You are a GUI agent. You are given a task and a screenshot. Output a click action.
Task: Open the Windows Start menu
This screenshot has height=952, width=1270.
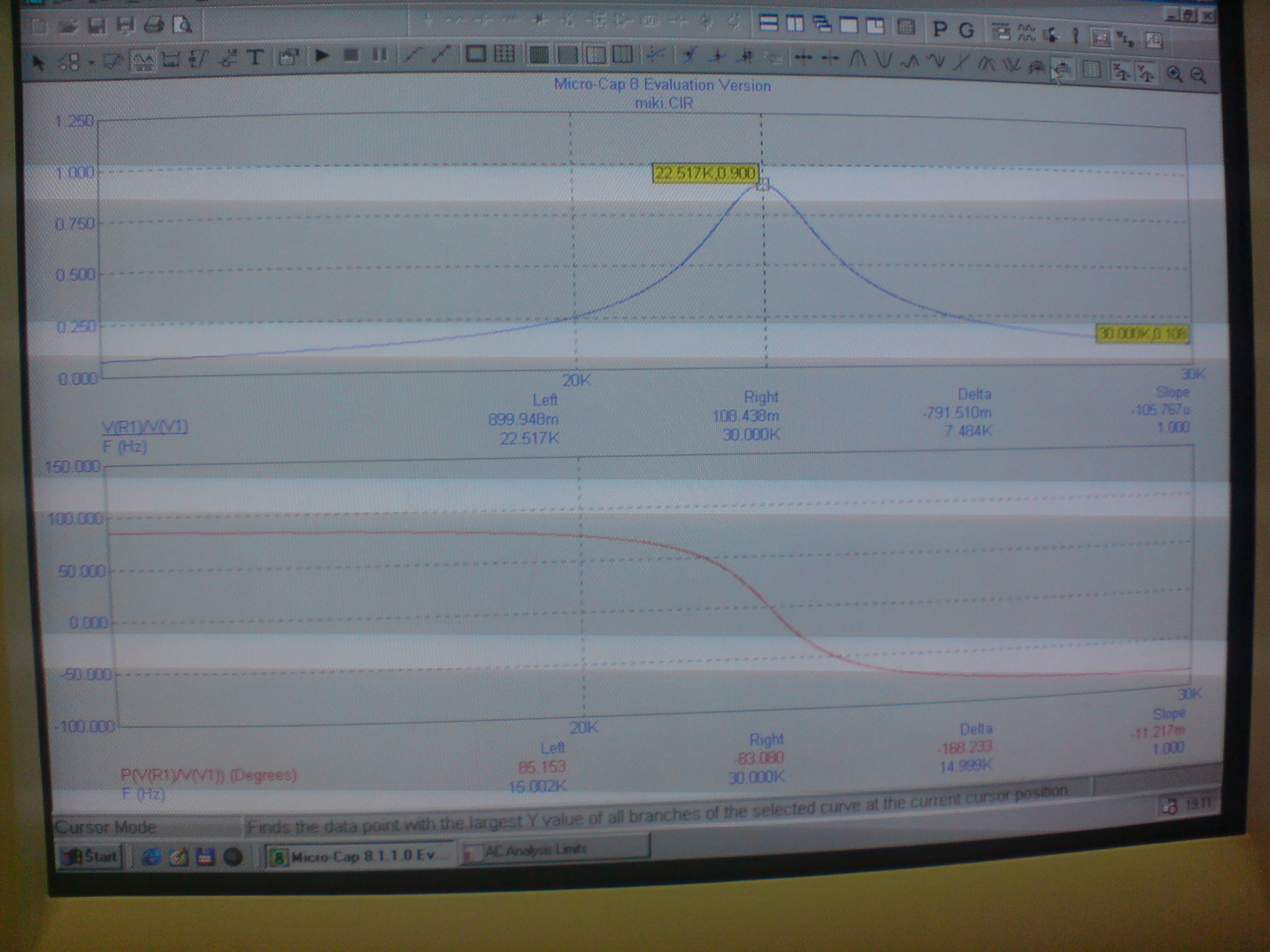[x=91, y=857]
